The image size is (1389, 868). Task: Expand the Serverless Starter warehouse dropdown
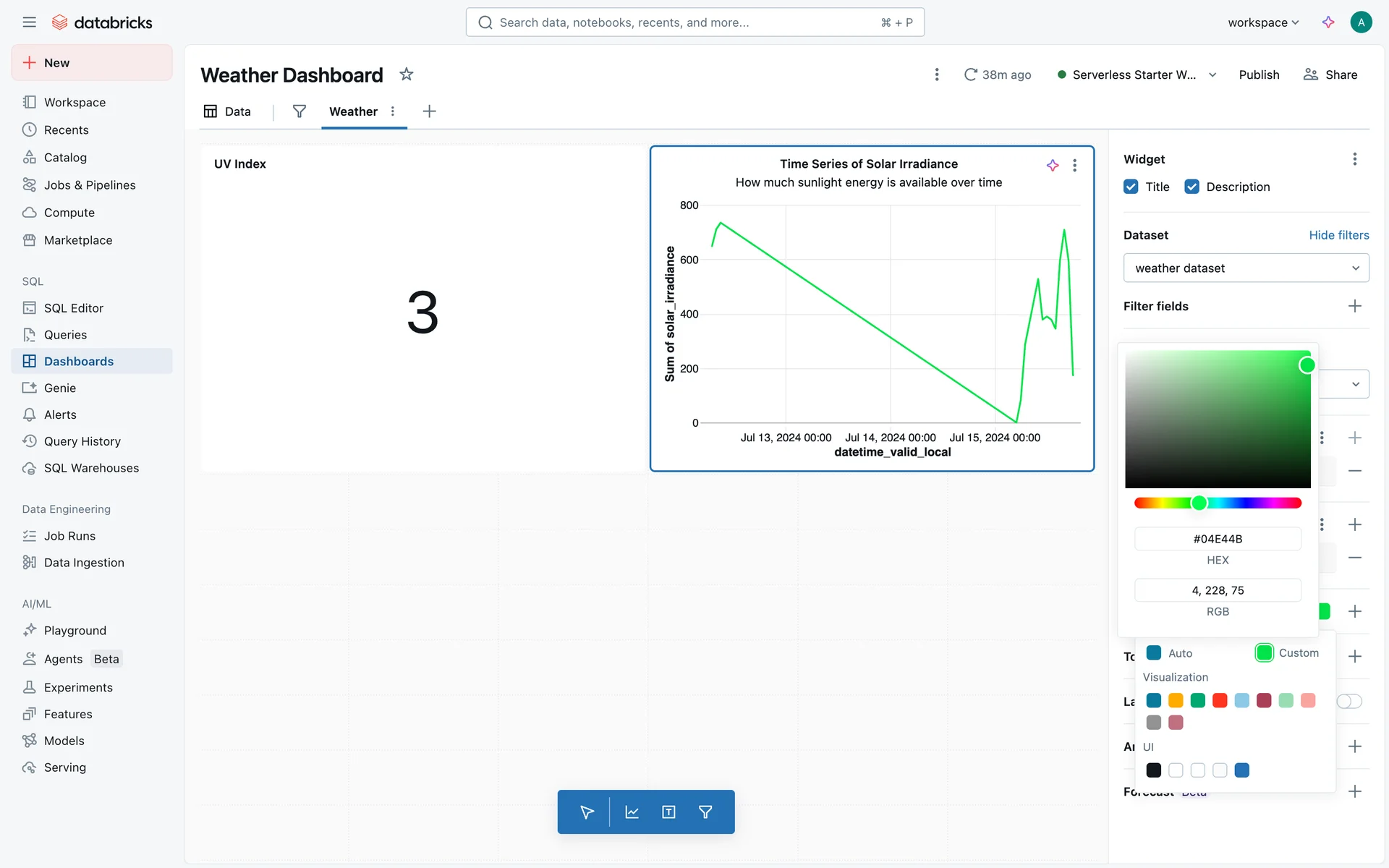(1212, 75)
